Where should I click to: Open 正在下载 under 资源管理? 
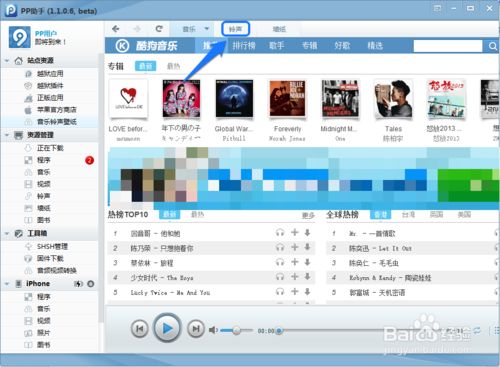(50, 148)
